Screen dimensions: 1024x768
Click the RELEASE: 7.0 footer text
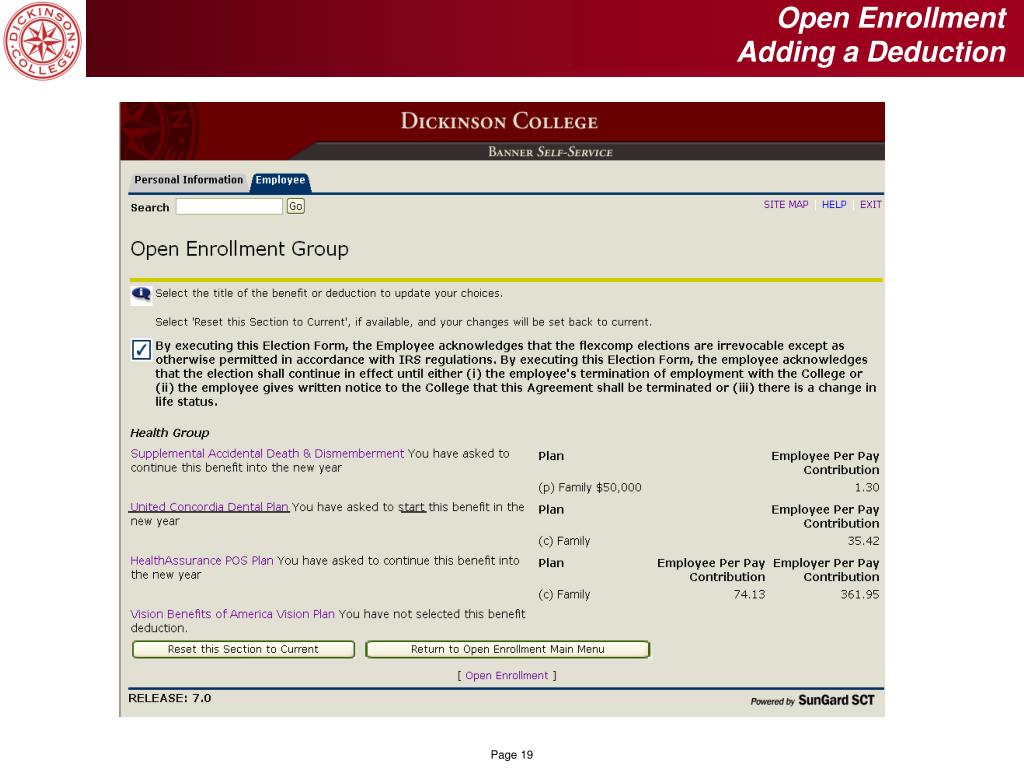point(170,698)
